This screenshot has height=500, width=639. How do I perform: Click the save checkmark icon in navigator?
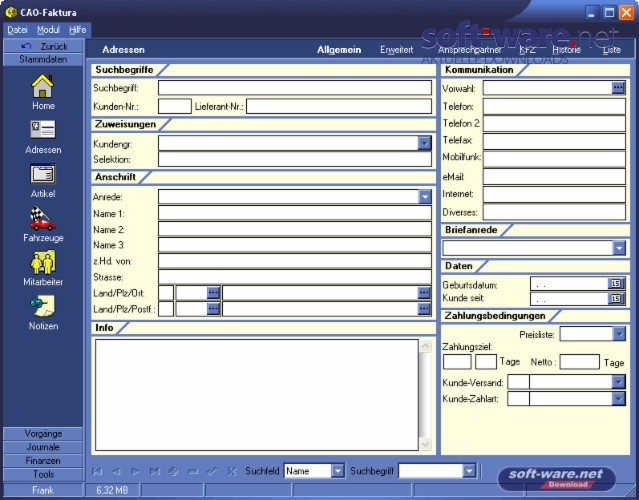pos(212,471)
